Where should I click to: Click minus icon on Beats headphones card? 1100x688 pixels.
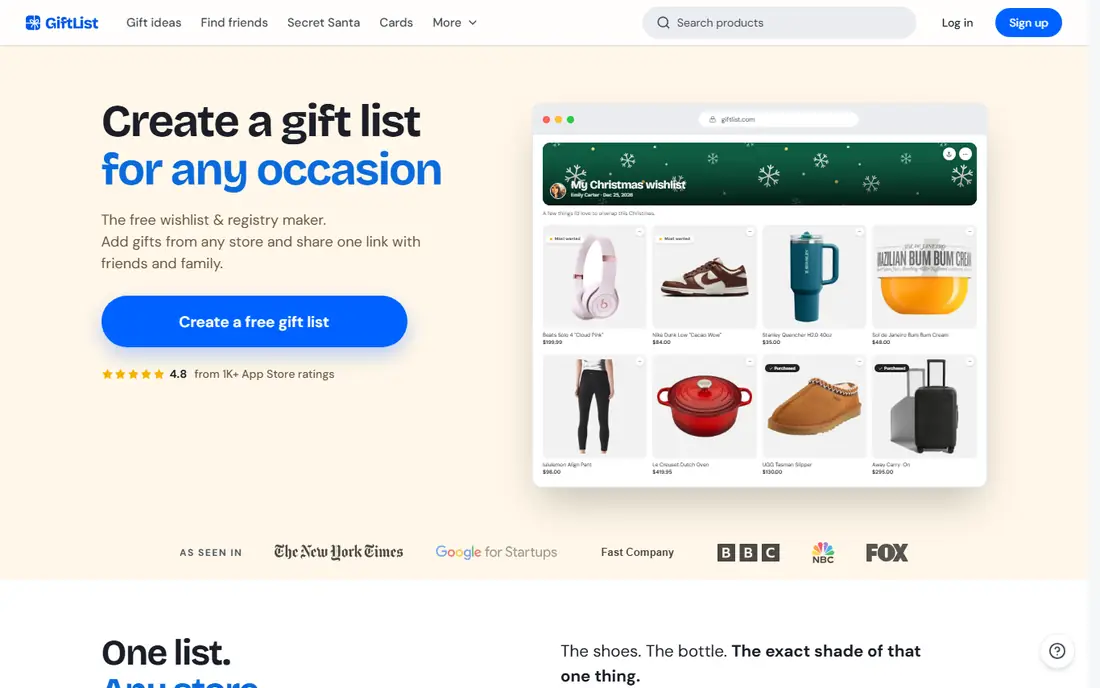[x=639, y=231]
